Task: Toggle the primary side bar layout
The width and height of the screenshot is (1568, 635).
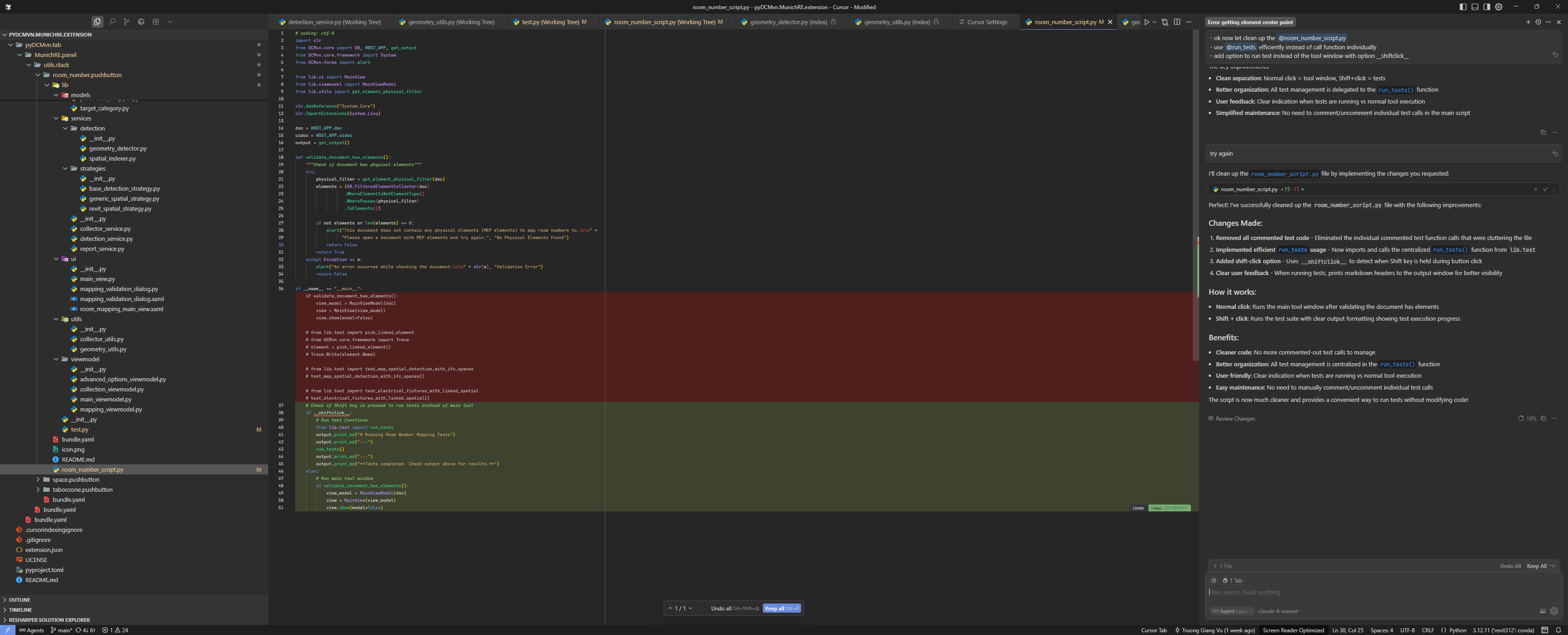Action: [1463, 7]
